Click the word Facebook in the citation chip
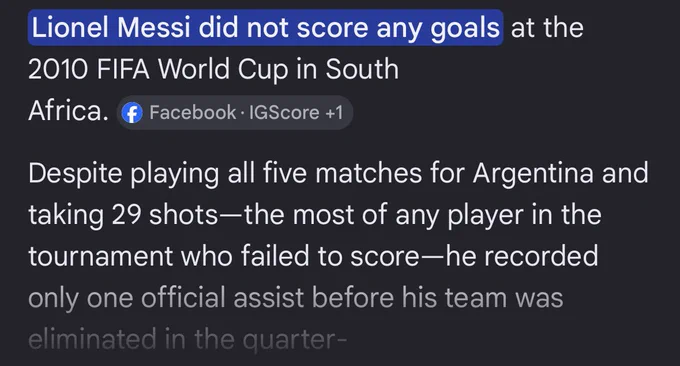The height and width of the screenshot is (366, 680). (193, 113)
